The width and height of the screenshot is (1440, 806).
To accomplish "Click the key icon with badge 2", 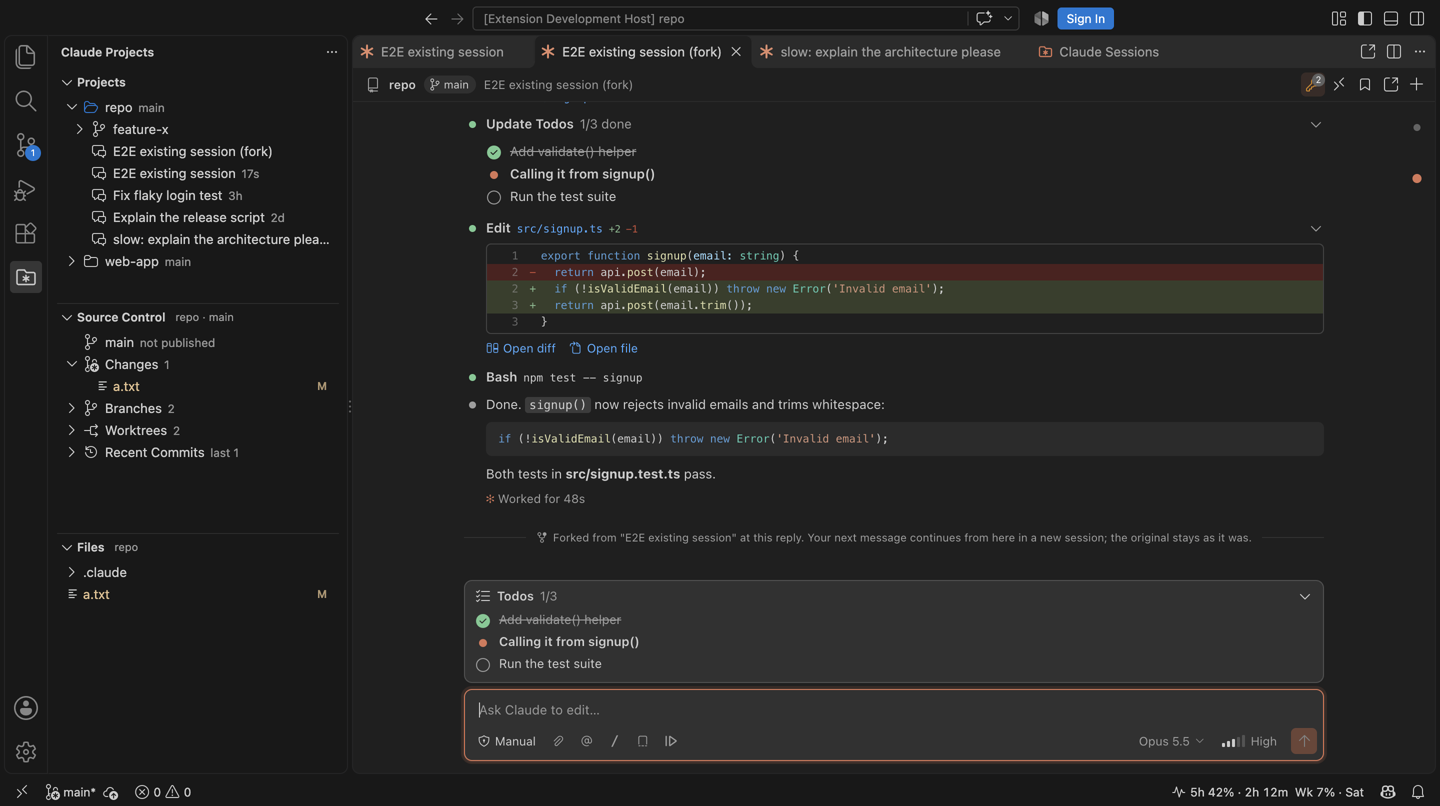I will click(1313, 85).
